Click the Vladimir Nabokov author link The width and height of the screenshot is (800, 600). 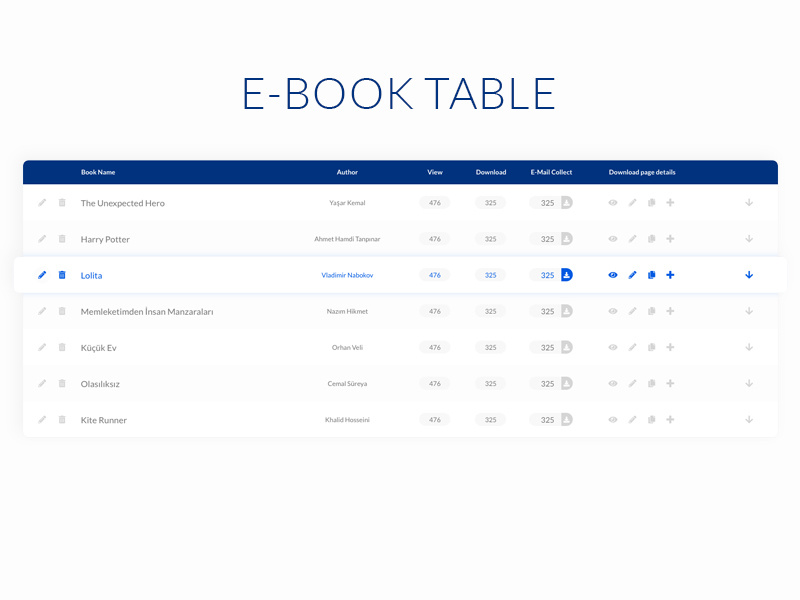tap(347, 275)
